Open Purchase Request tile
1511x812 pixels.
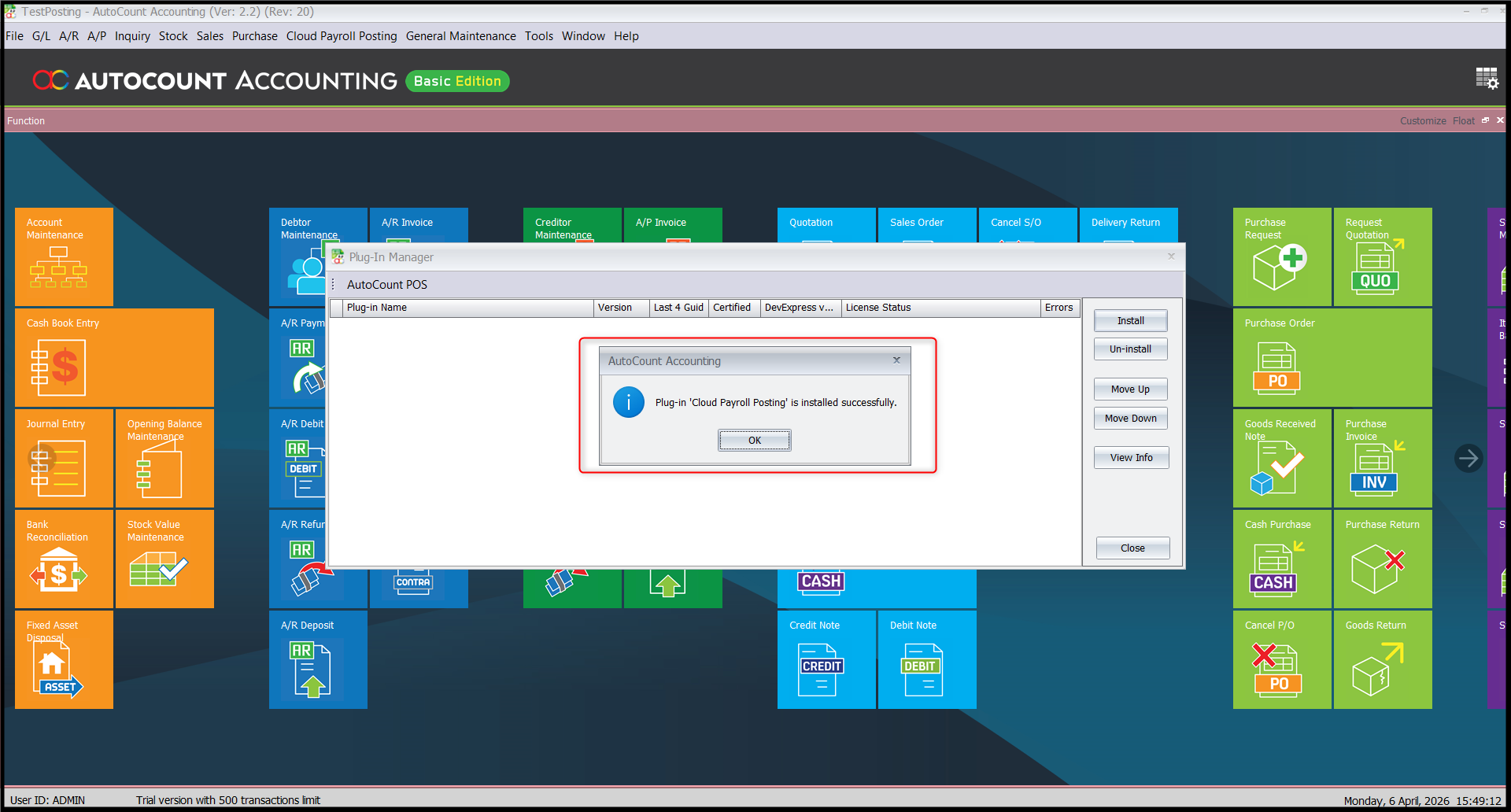coord(1282,257)
